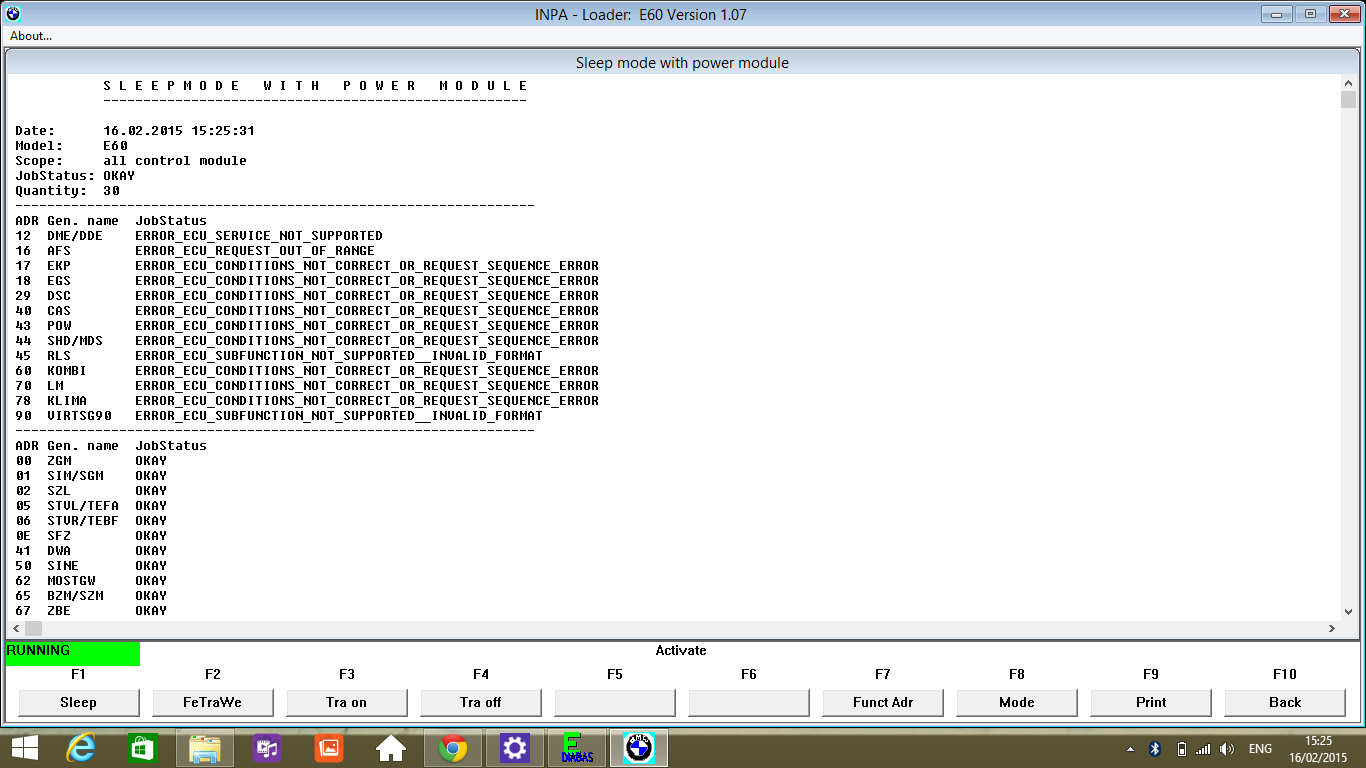Open the PC settings gear icon

515,748
